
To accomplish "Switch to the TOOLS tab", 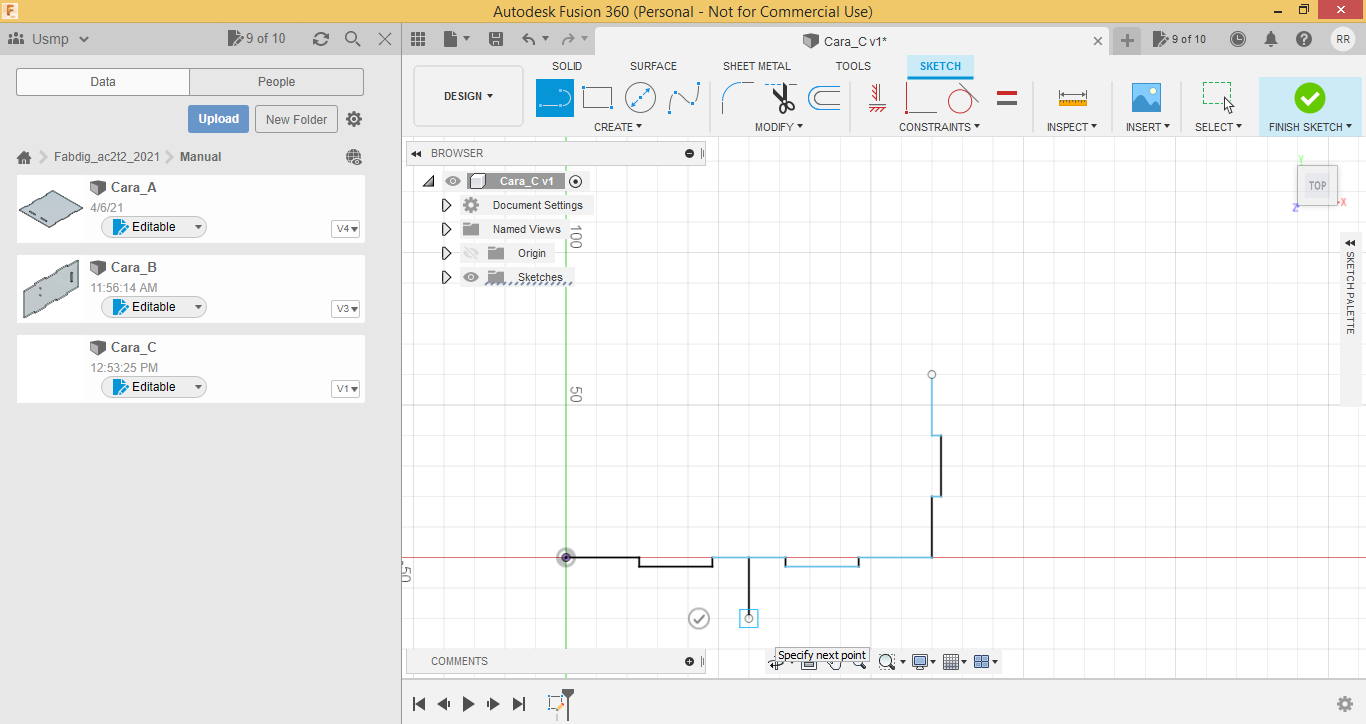I will [x=853, y=66].
